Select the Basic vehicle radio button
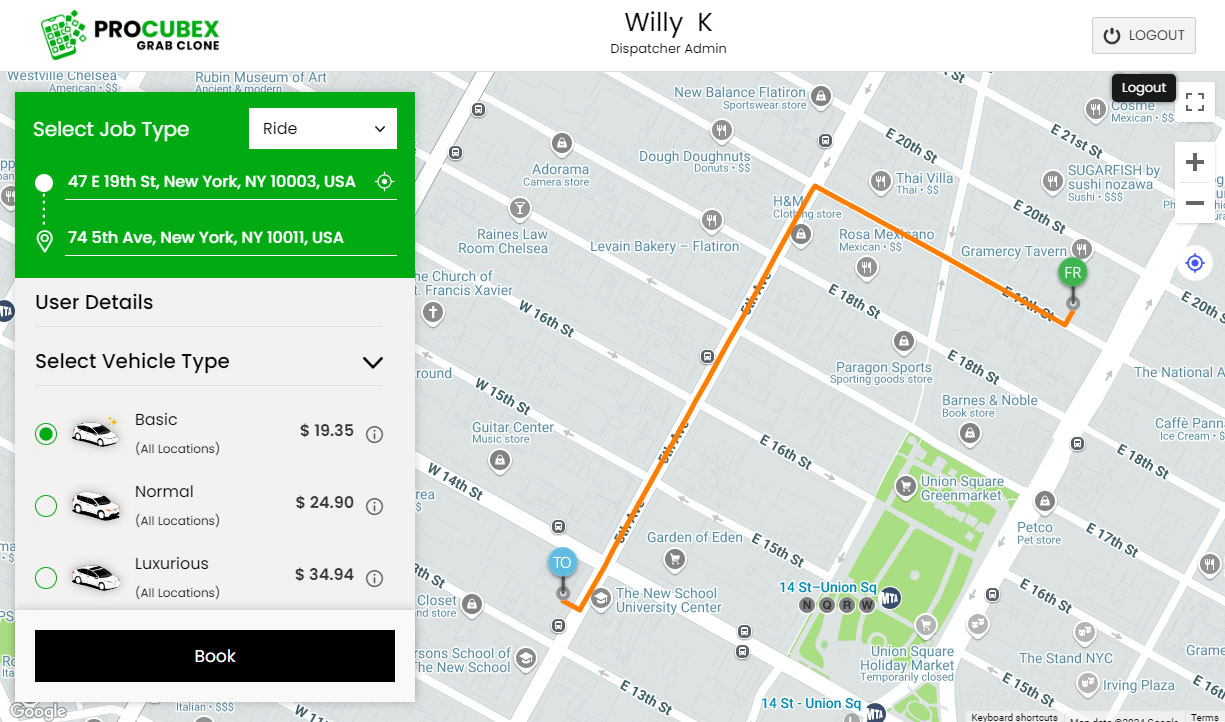The height and width of the screenshot is (722, 1225). tap(46, 434)
